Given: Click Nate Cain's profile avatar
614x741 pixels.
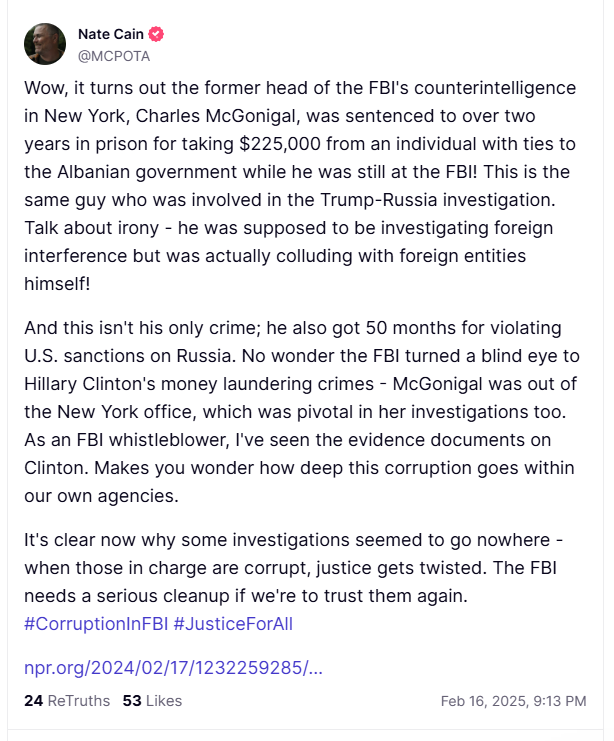Looking at the screenshot, I should coord(45,44).
